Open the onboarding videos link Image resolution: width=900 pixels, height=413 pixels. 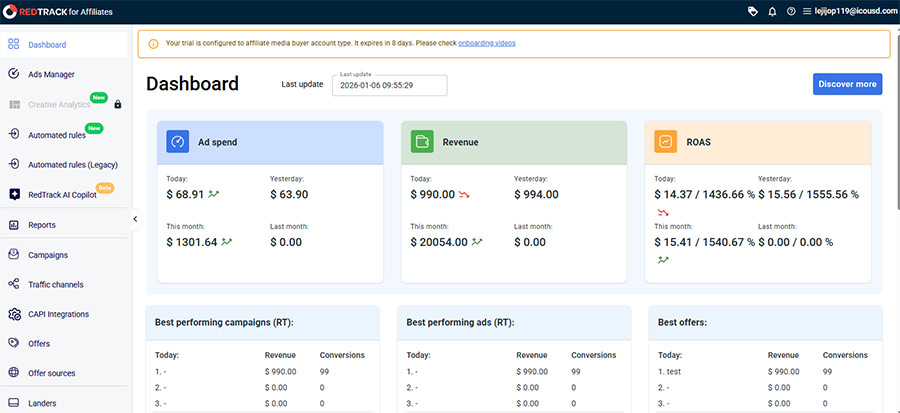[487, 44]
